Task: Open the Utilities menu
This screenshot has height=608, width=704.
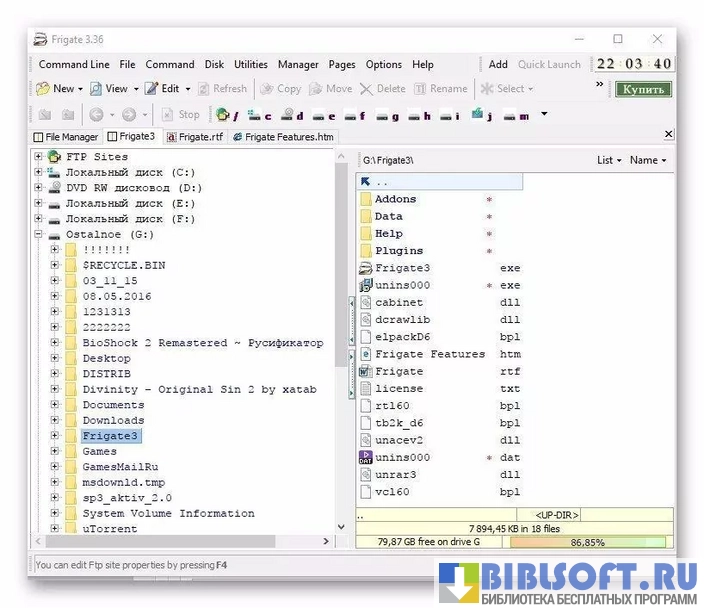Action: pos(250,65)
